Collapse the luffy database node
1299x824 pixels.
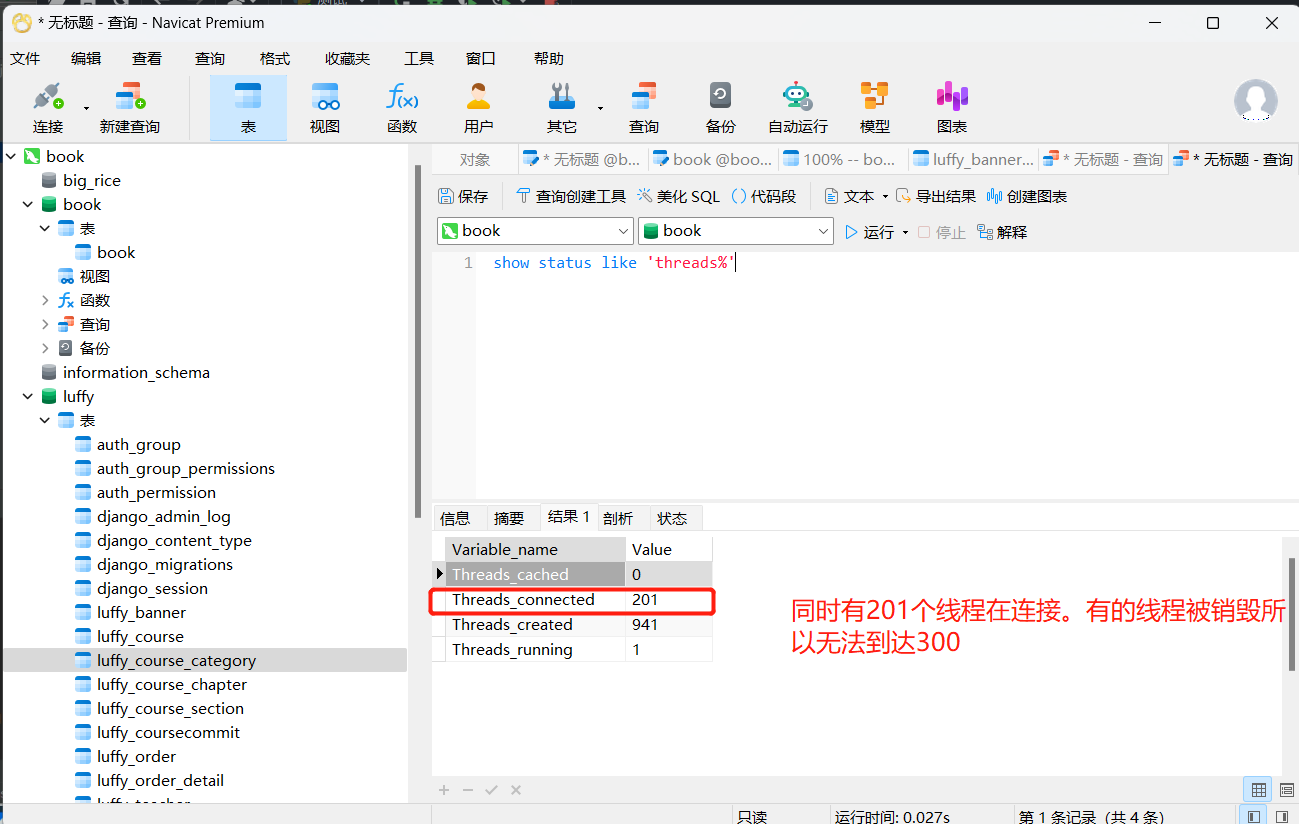click(x=28, y=396)
